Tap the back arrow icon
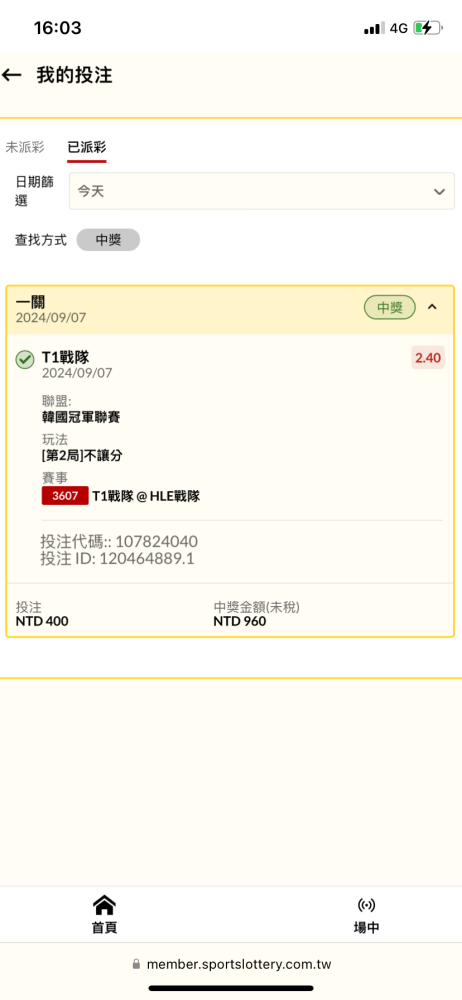 [x=11, y=75]
